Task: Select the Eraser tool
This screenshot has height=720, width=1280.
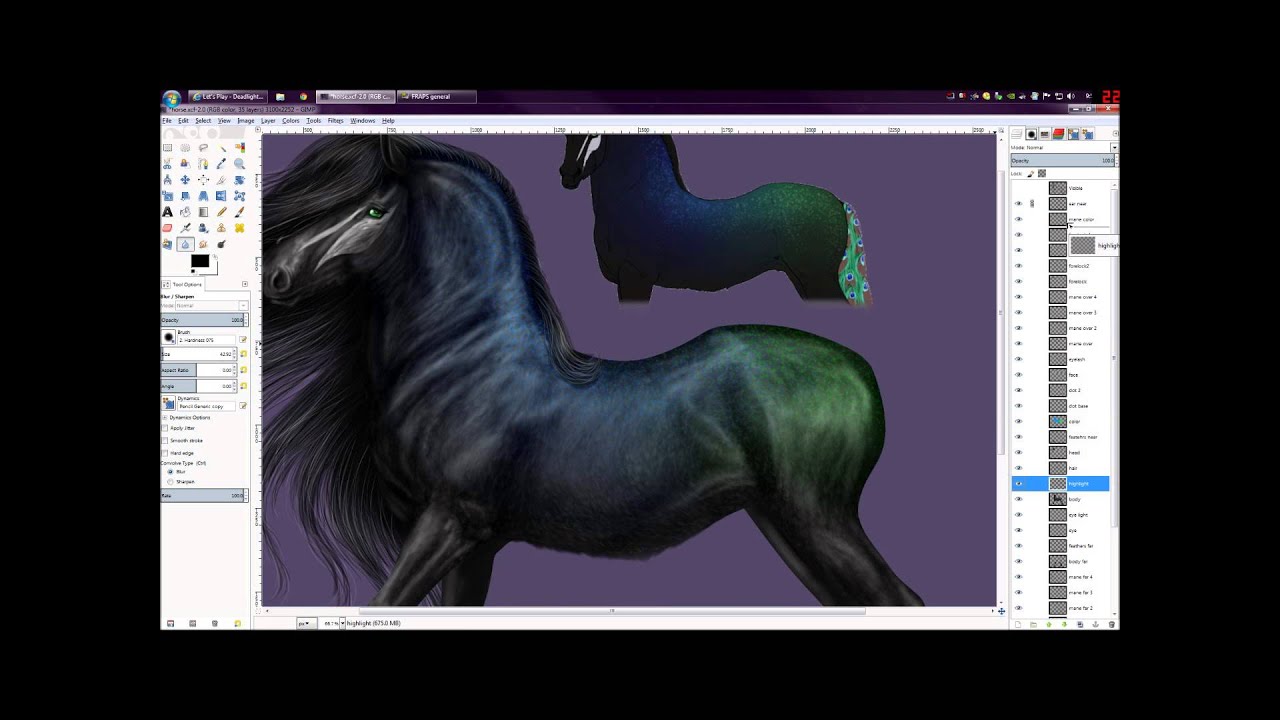Action: pyautogui.click(x=167, y=228)
